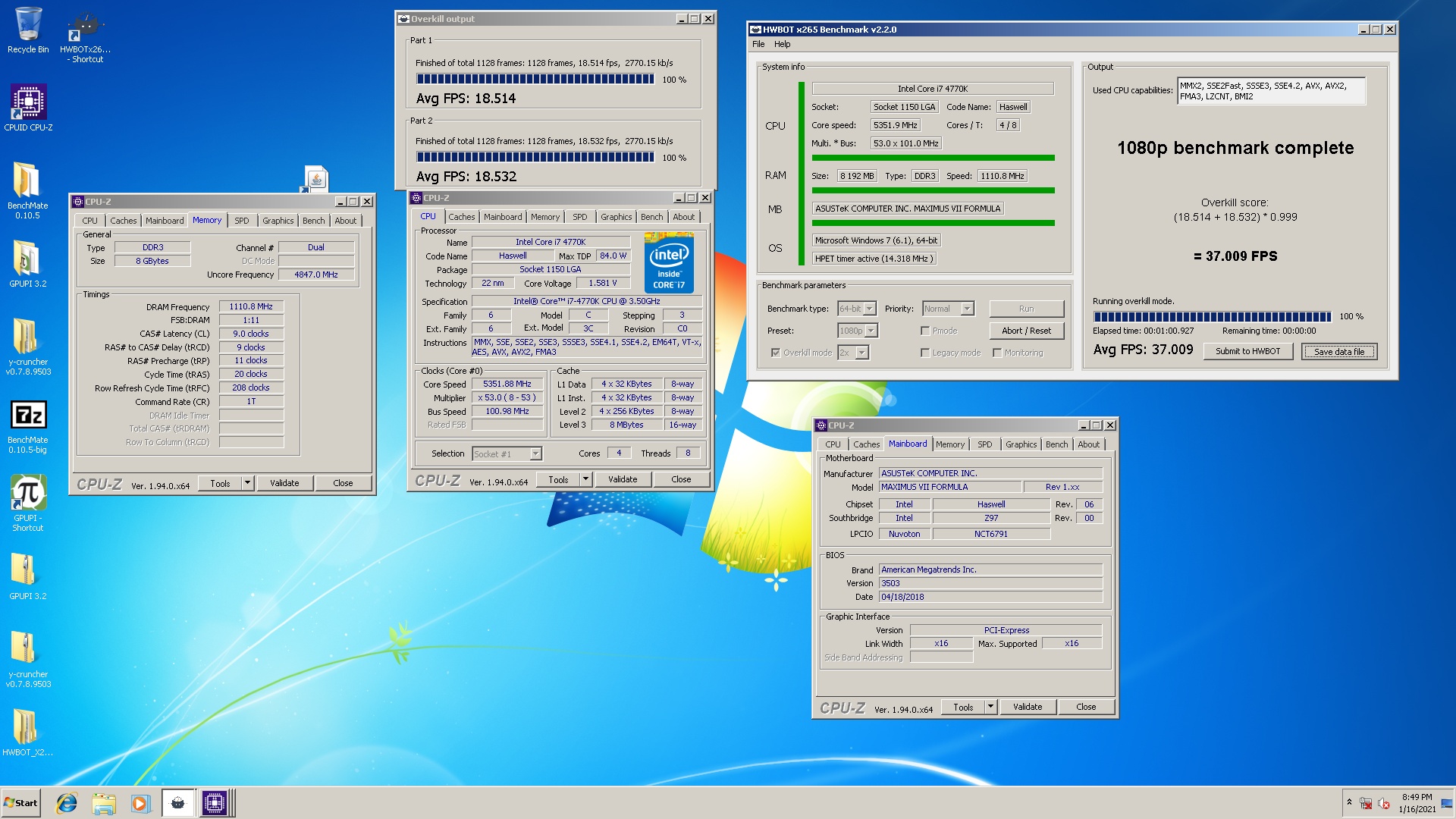Viewport: 1456px width, 819px height.
Task: Show hidden system tray icons
Action: tap(1349, 802)
